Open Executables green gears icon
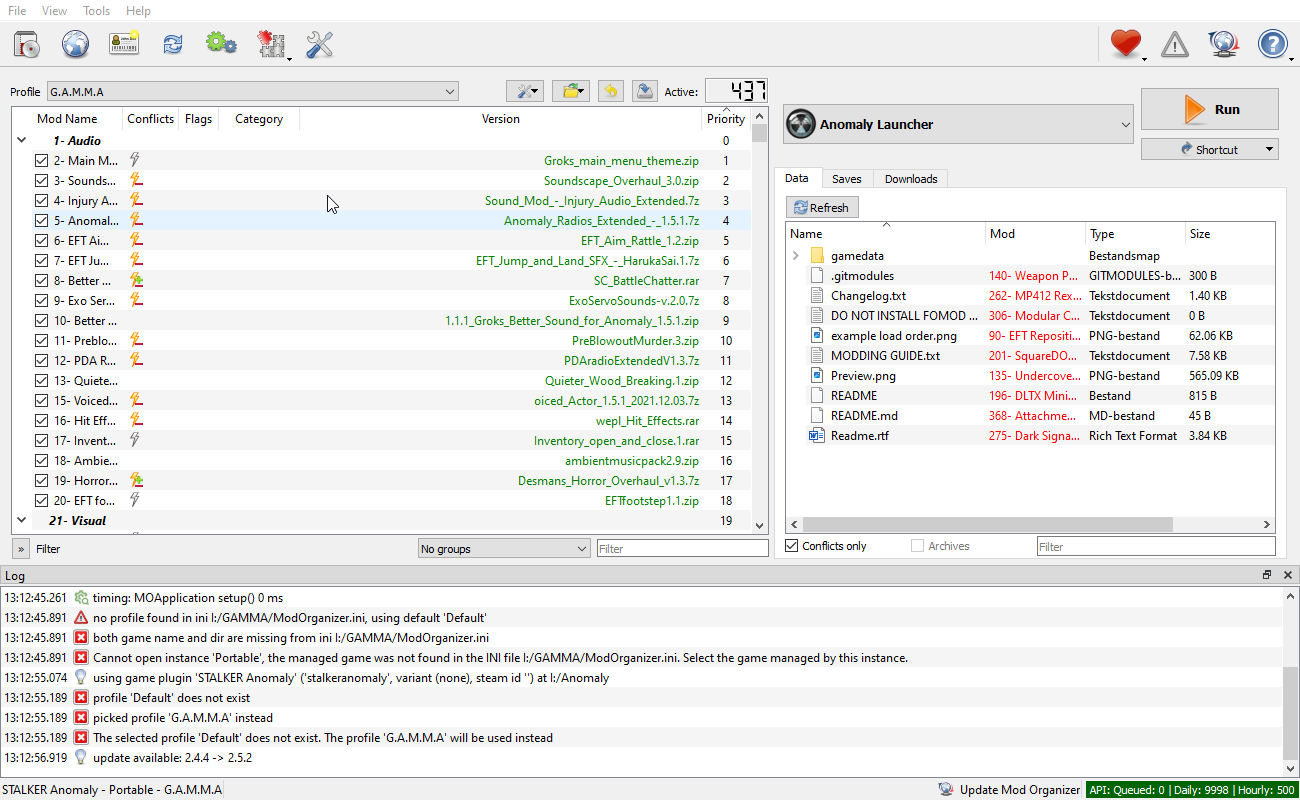The height and width of the screenshot is (800, 1300). click(x=221, y=44)
